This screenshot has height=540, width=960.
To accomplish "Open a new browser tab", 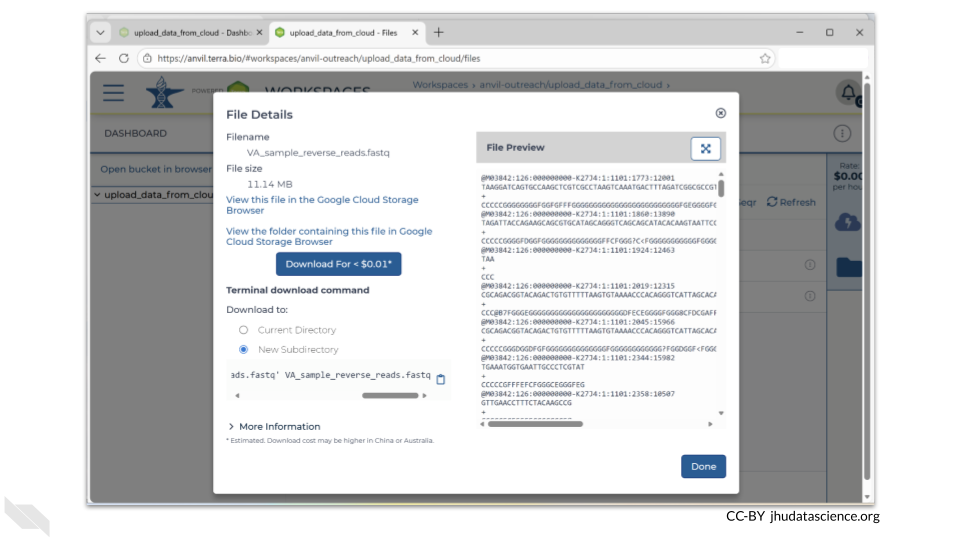I will (438, 32).
